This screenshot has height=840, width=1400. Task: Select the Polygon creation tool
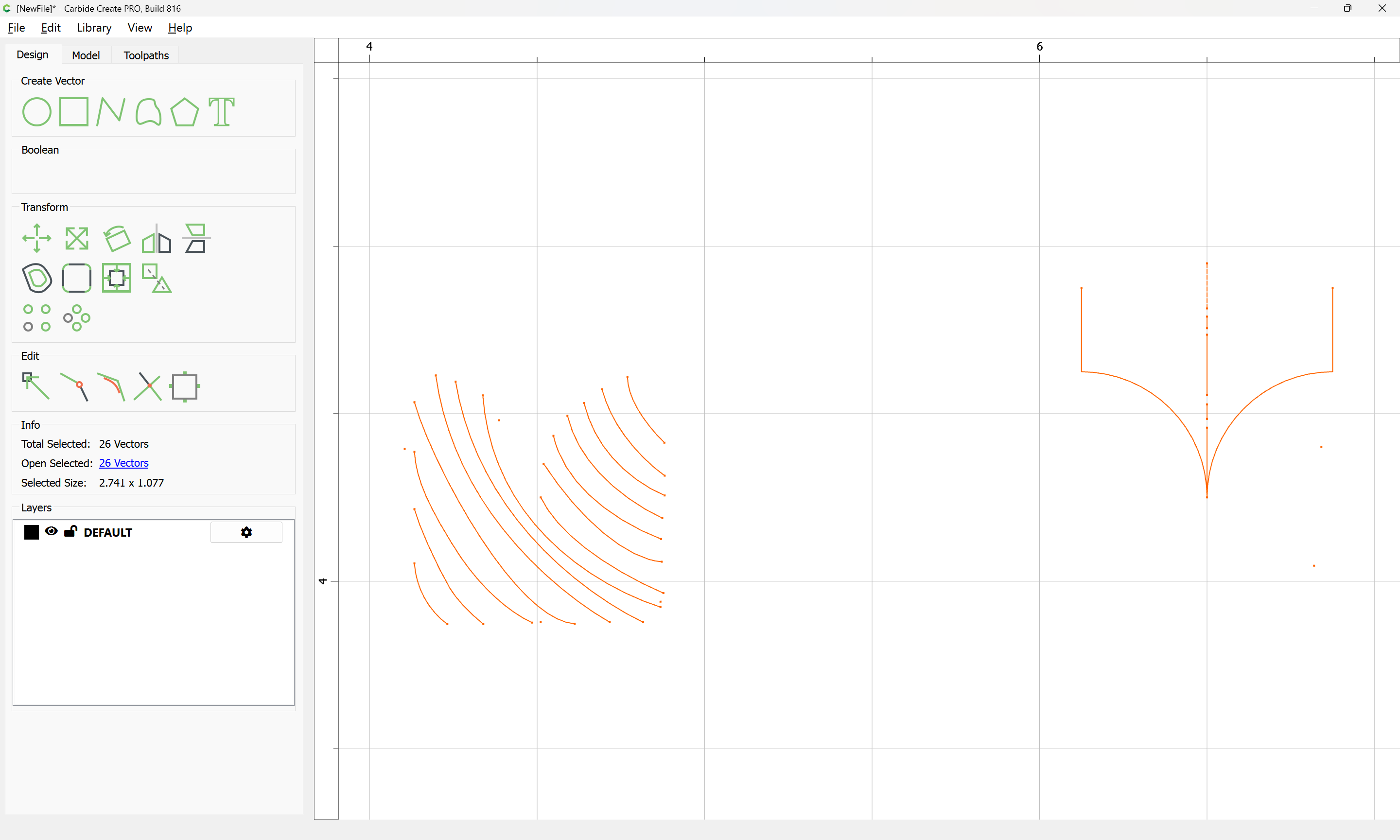point(184,111)
